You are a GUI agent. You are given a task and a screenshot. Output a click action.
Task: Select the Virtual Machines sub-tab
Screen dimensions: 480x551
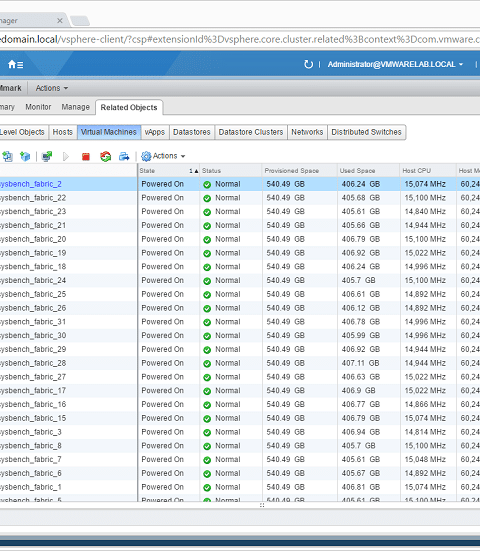109,132
